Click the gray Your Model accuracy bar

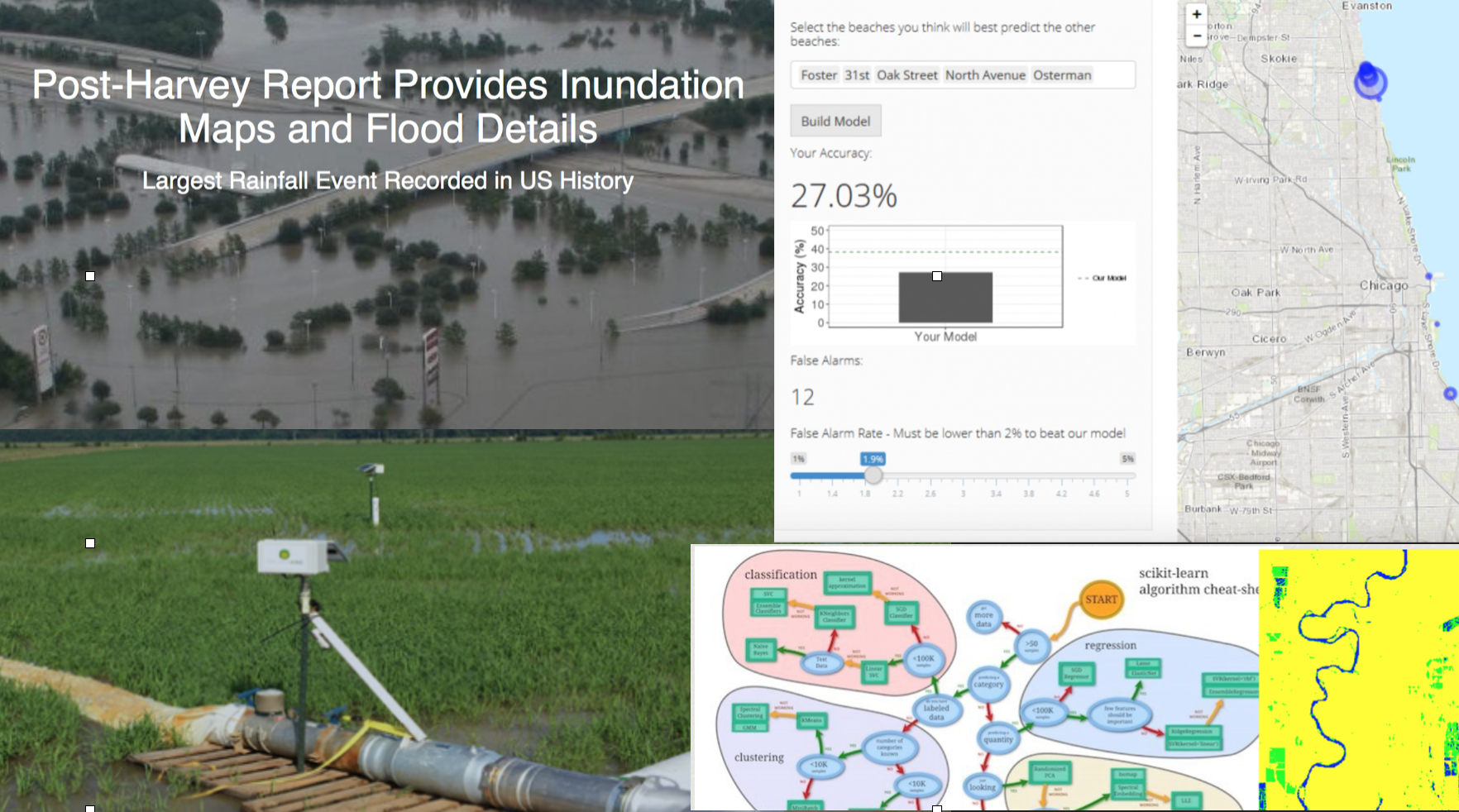click(945, 298)
